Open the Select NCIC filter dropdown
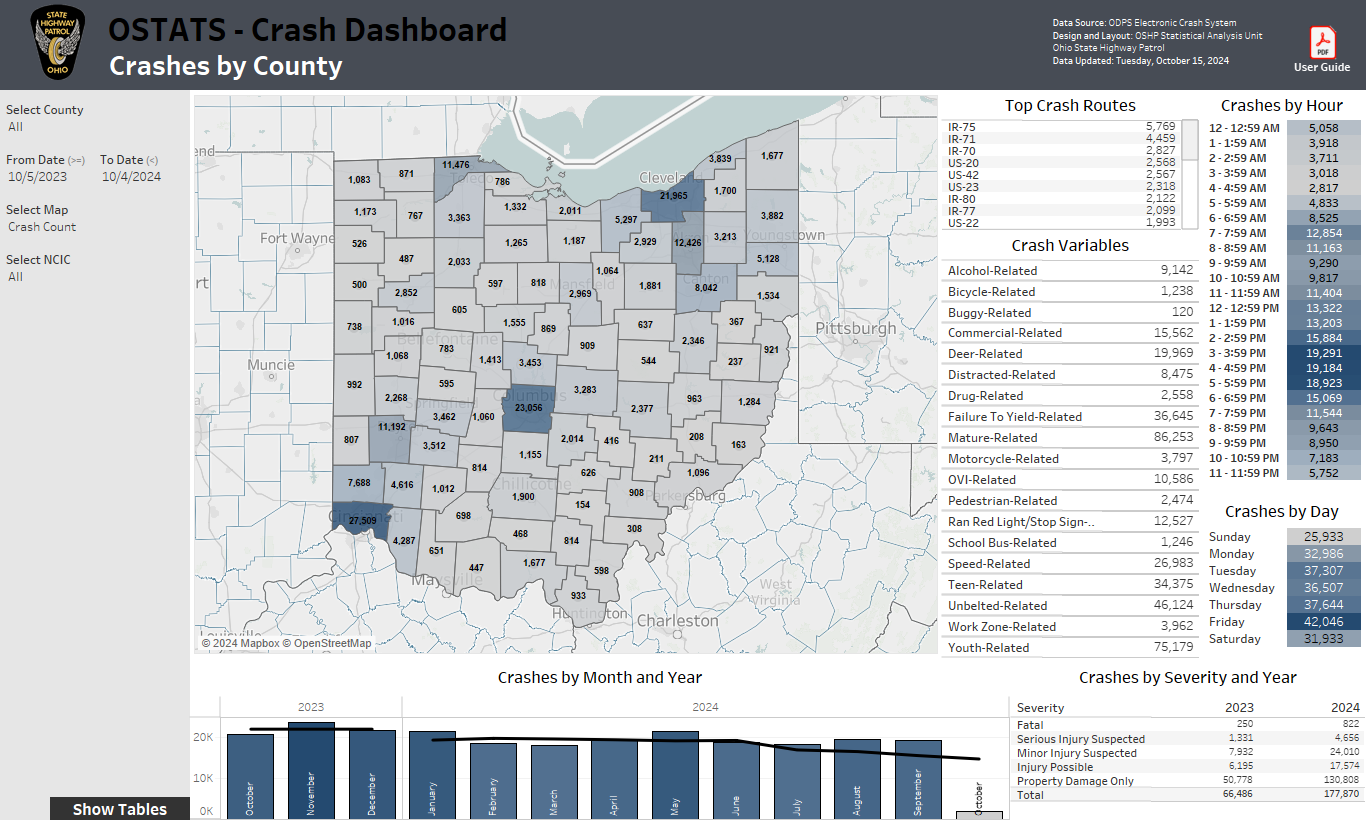This screenshot has width=1366, height=820. click(x=95, y=277)
